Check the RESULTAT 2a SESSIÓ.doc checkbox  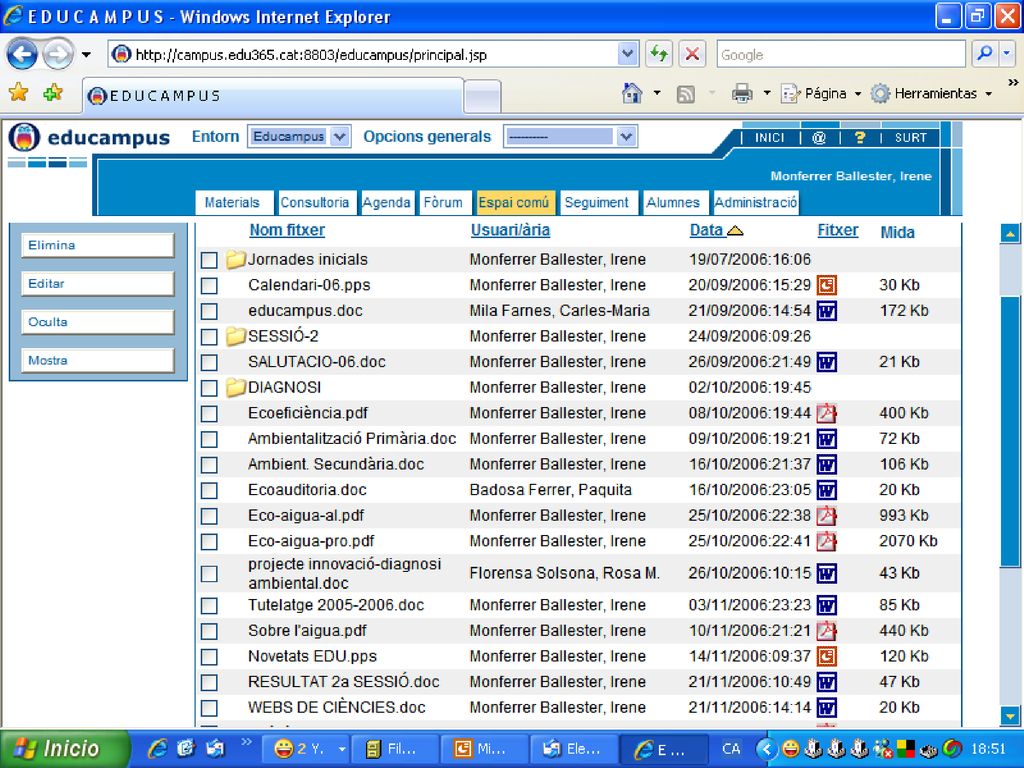(x=209, y=682)
